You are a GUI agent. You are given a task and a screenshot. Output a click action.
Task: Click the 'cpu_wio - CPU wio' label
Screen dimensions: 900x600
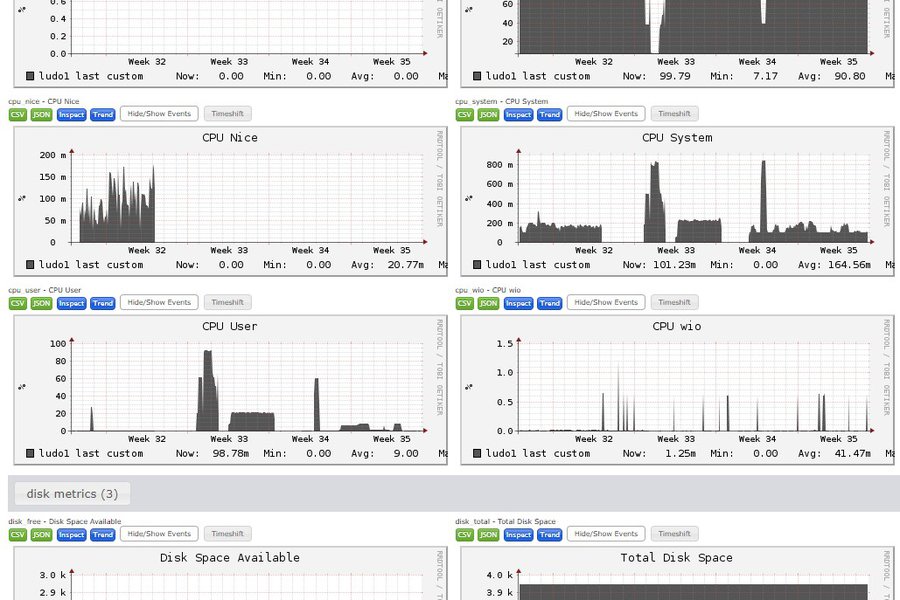pyautogui.click(x=488, y=290)
